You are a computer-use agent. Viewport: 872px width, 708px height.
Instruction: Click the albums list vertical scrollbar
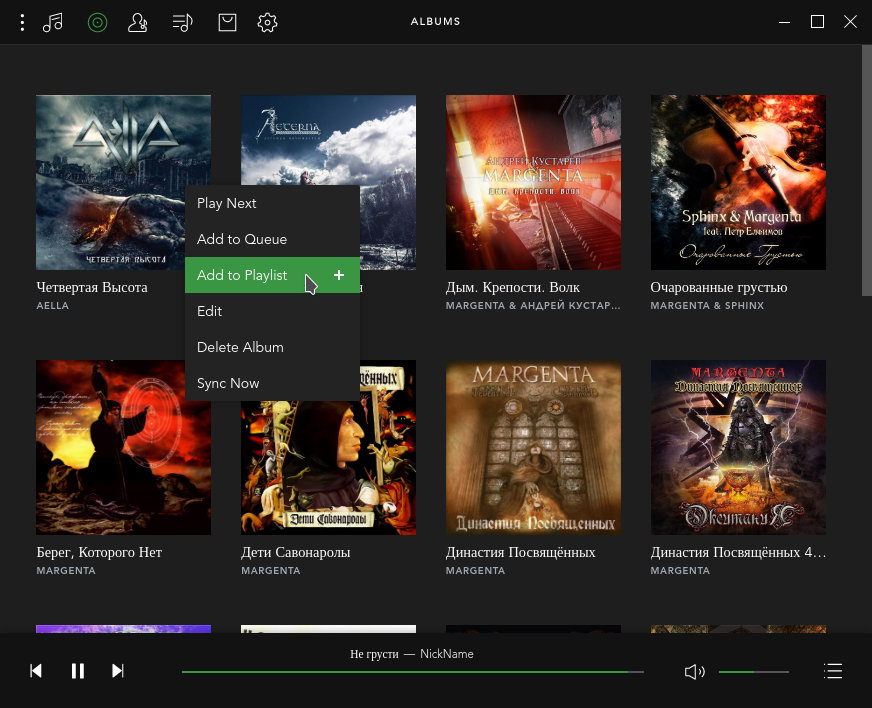pyautogui.click(x=866, y=170)
